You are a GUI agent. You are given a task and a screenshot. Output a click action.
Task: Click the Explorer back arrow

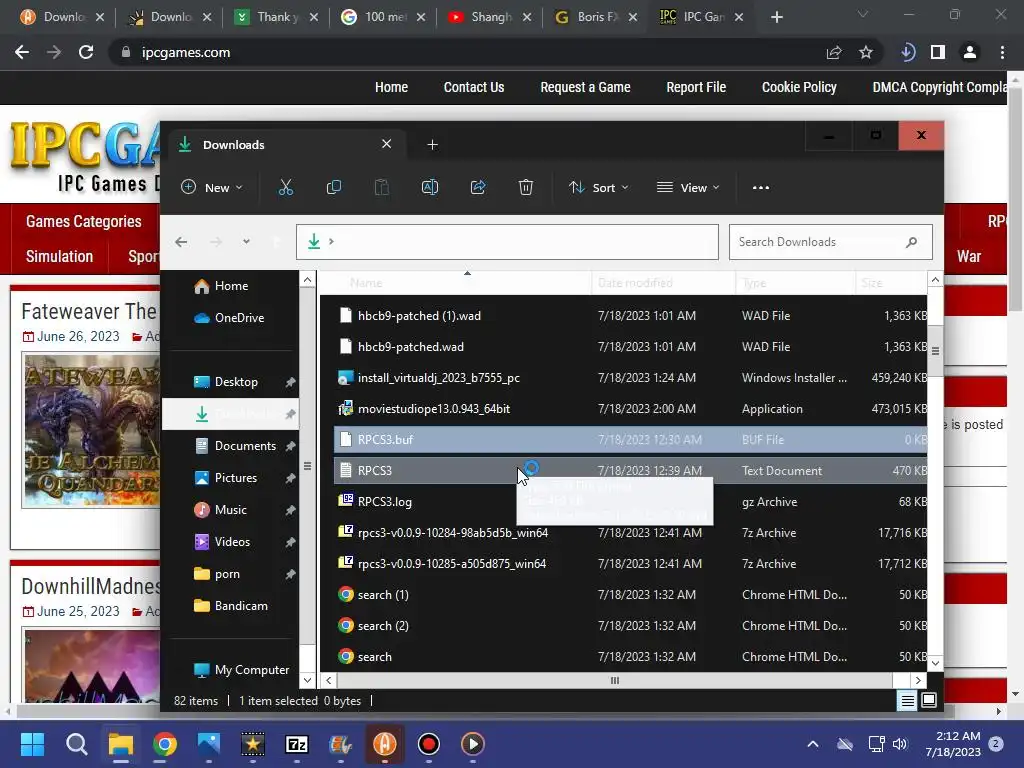tap(181, 242)
